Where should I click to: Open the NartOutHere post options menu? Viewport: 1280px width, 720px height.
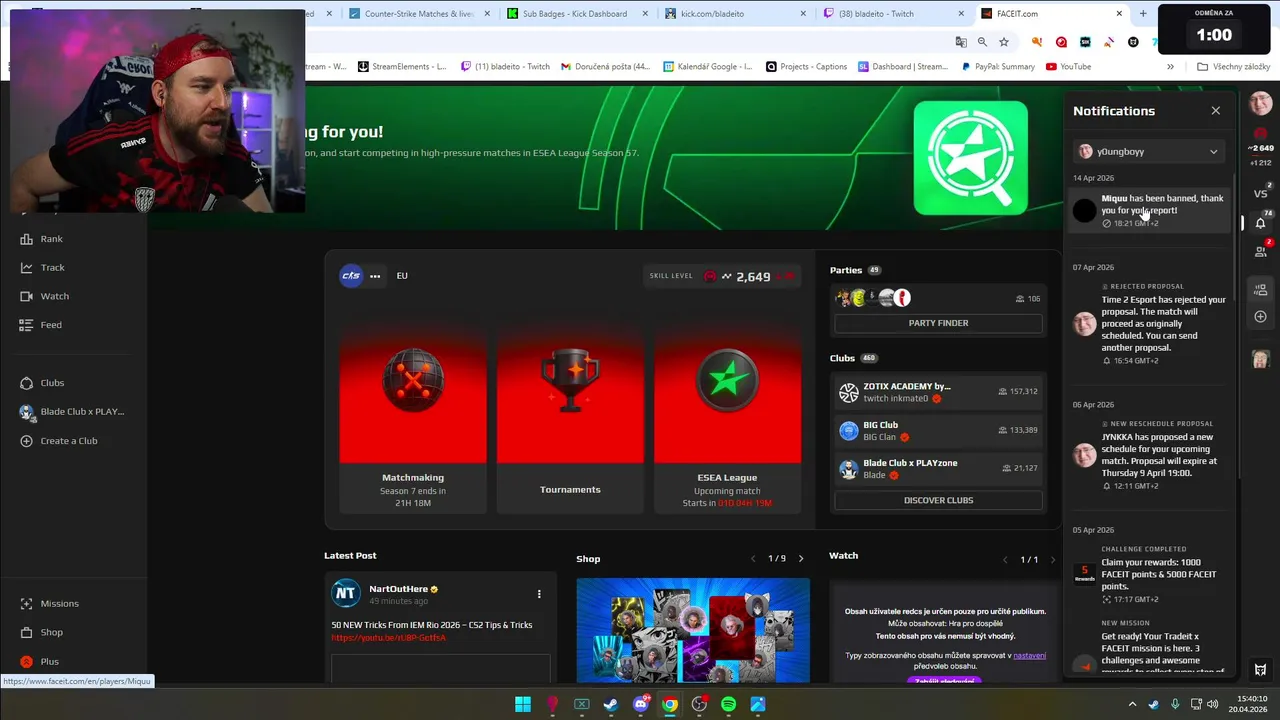(x=539, y=594)
